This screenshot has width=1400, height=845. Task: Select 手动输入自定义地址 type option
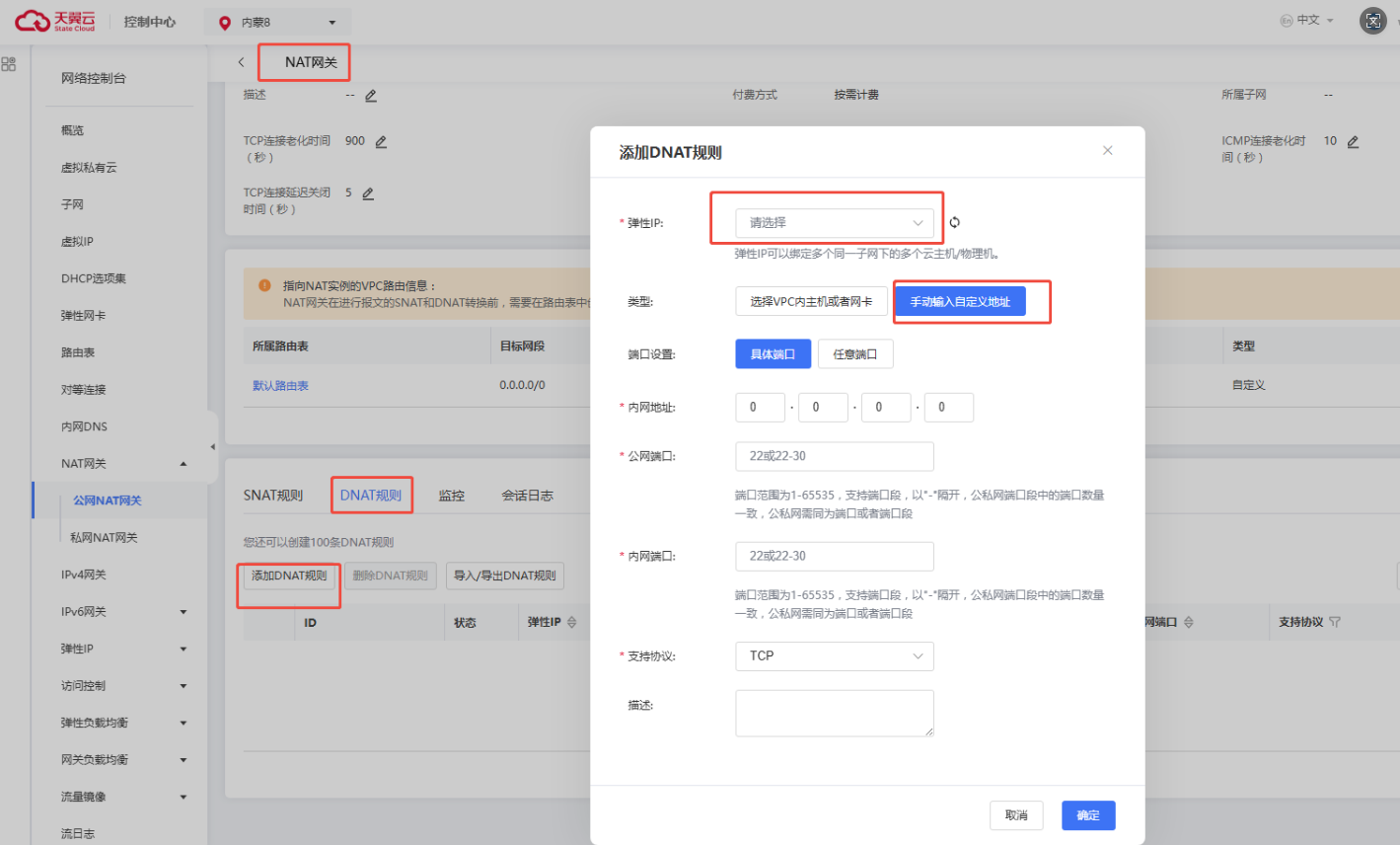[x=959, y=302]
